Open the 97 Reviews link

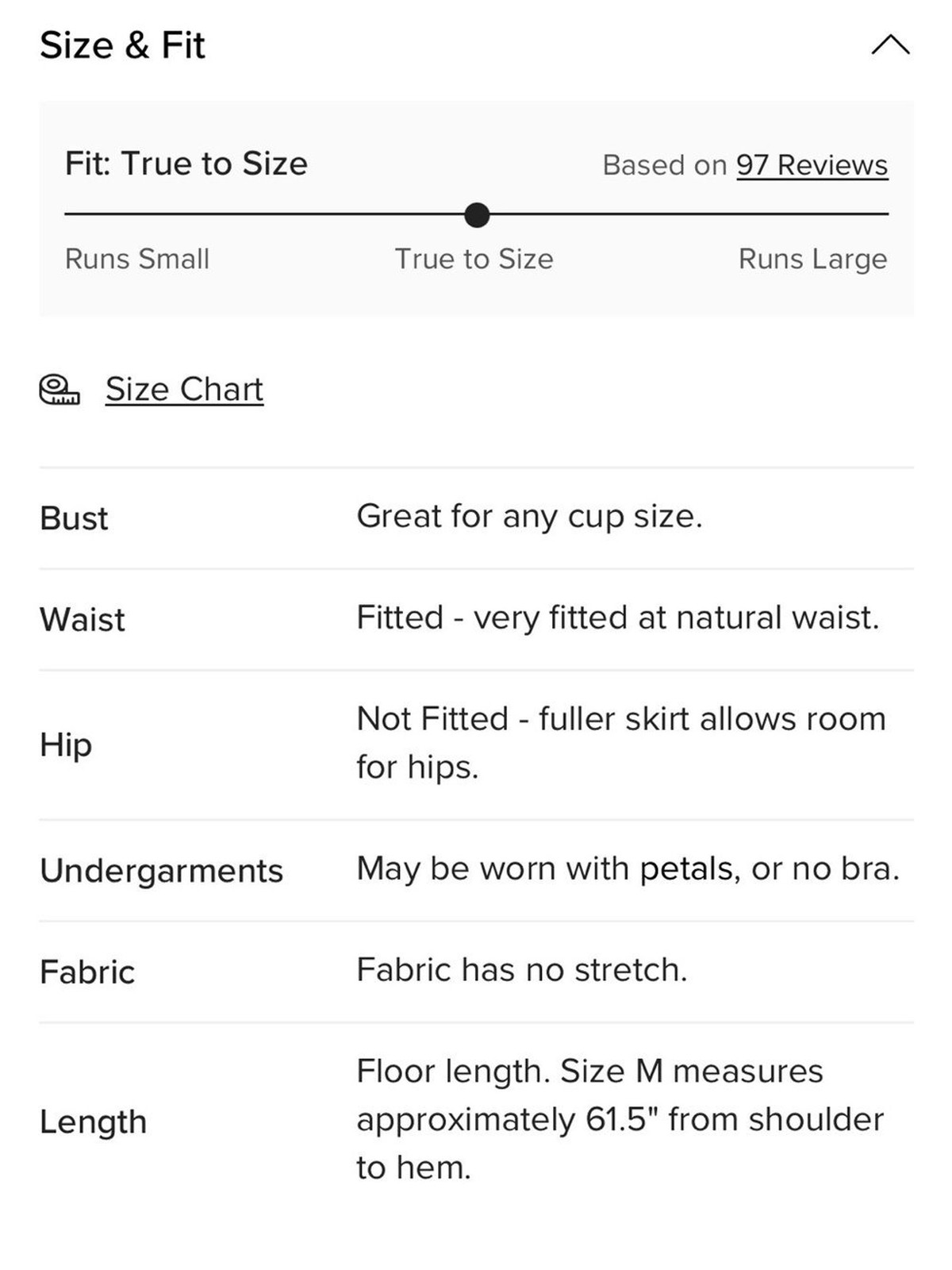pos(812,165)
